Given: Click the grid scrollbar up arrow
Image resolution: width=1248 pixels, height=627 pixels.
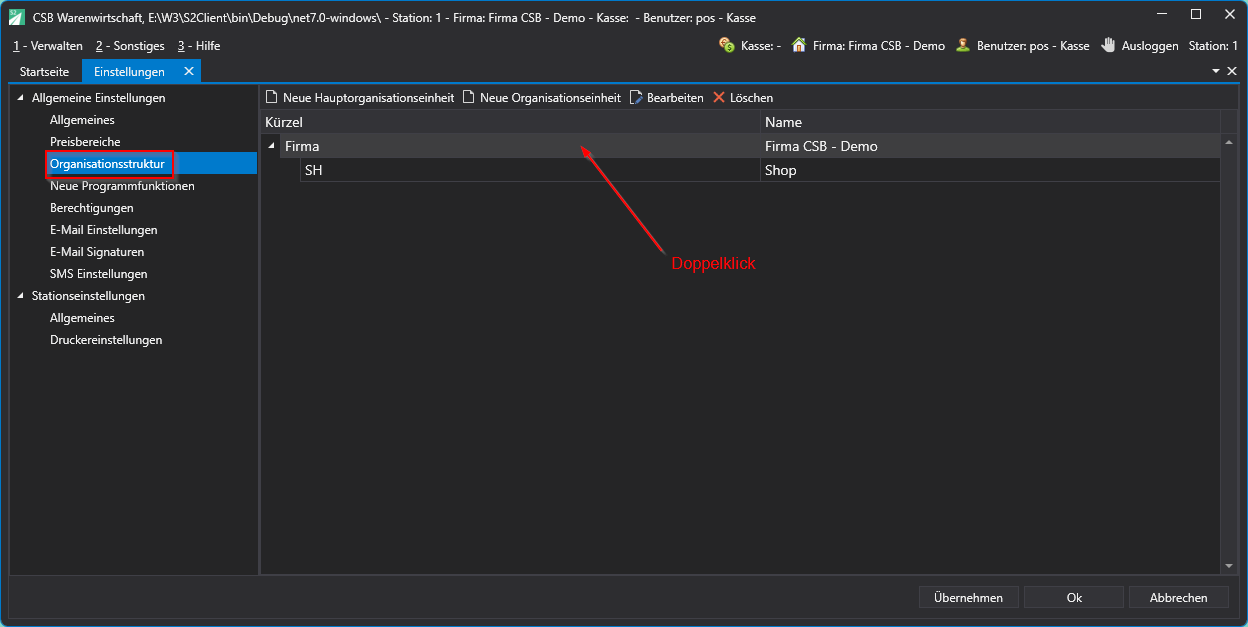Looking at the screenshot, I should [1229, 141].
